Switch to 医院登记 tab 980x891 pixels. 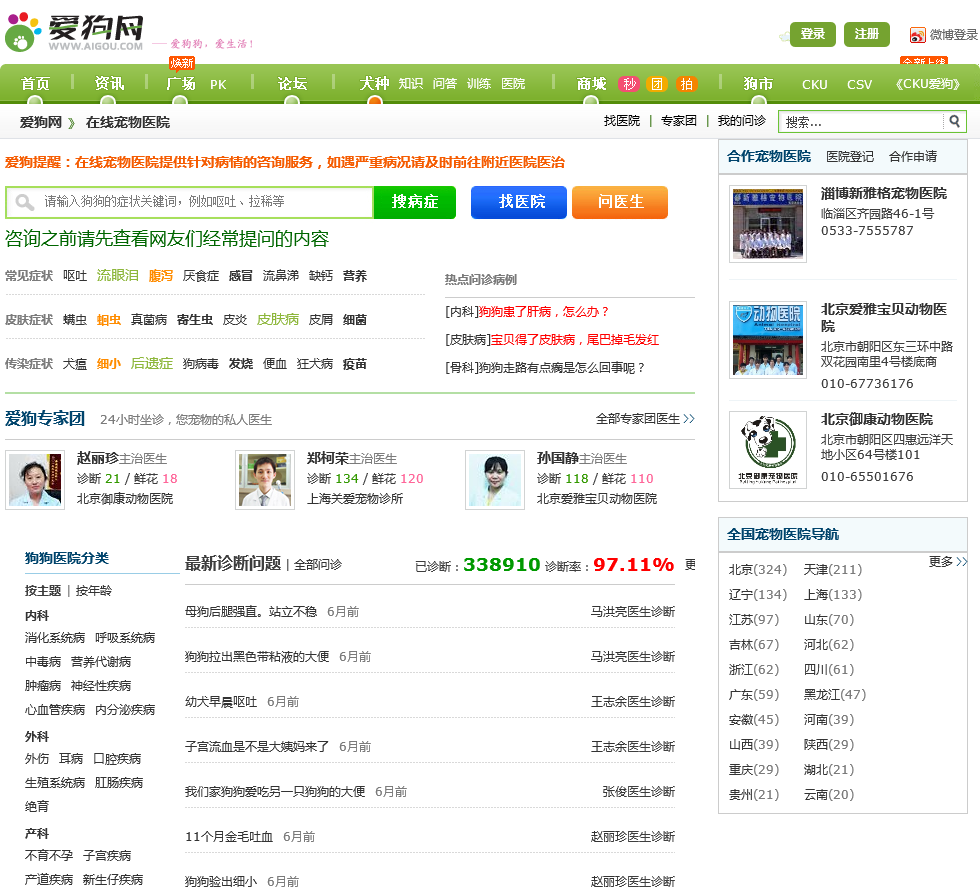point(850,157)
